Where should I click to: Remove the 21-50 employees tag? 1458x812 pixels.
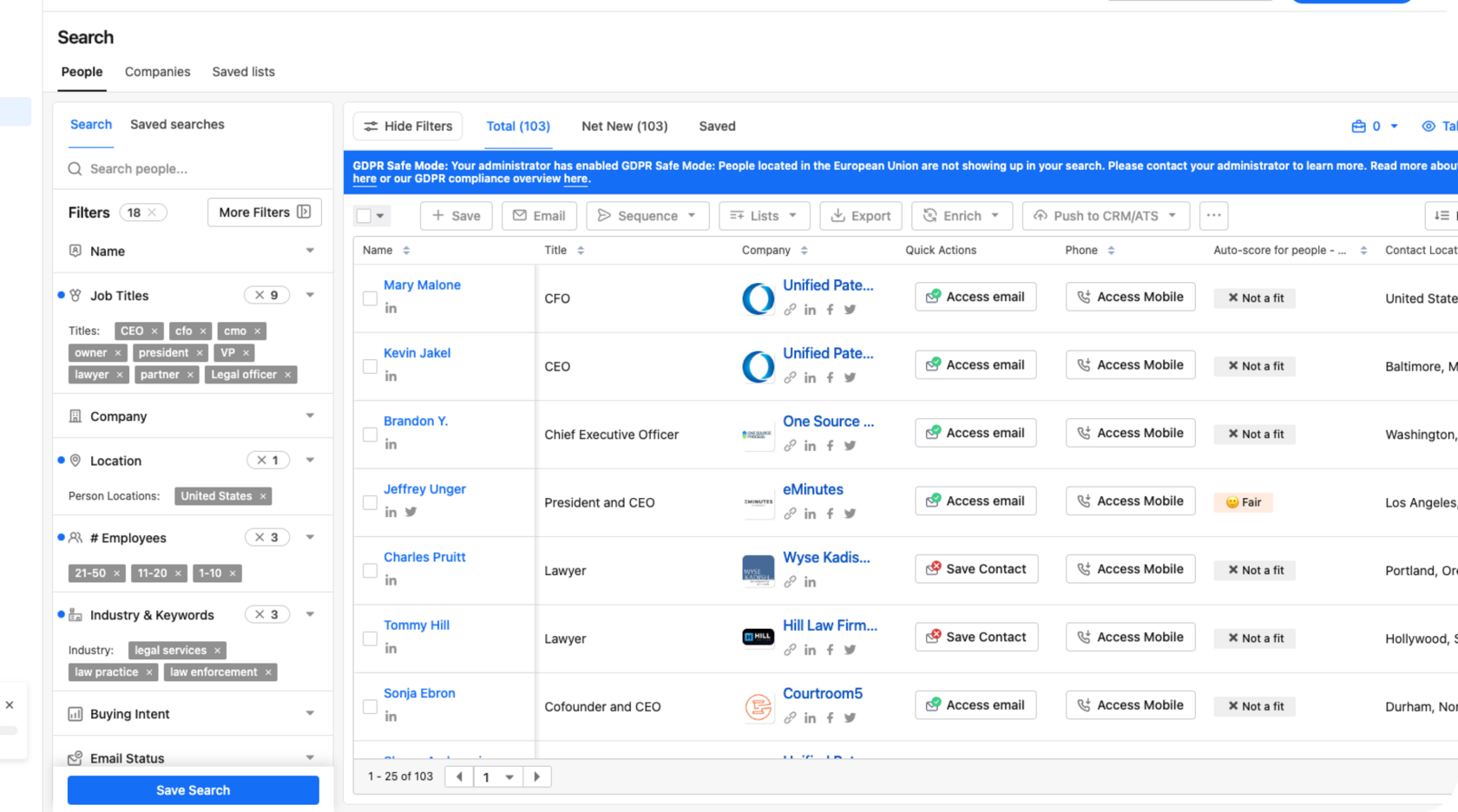point(116,573)
